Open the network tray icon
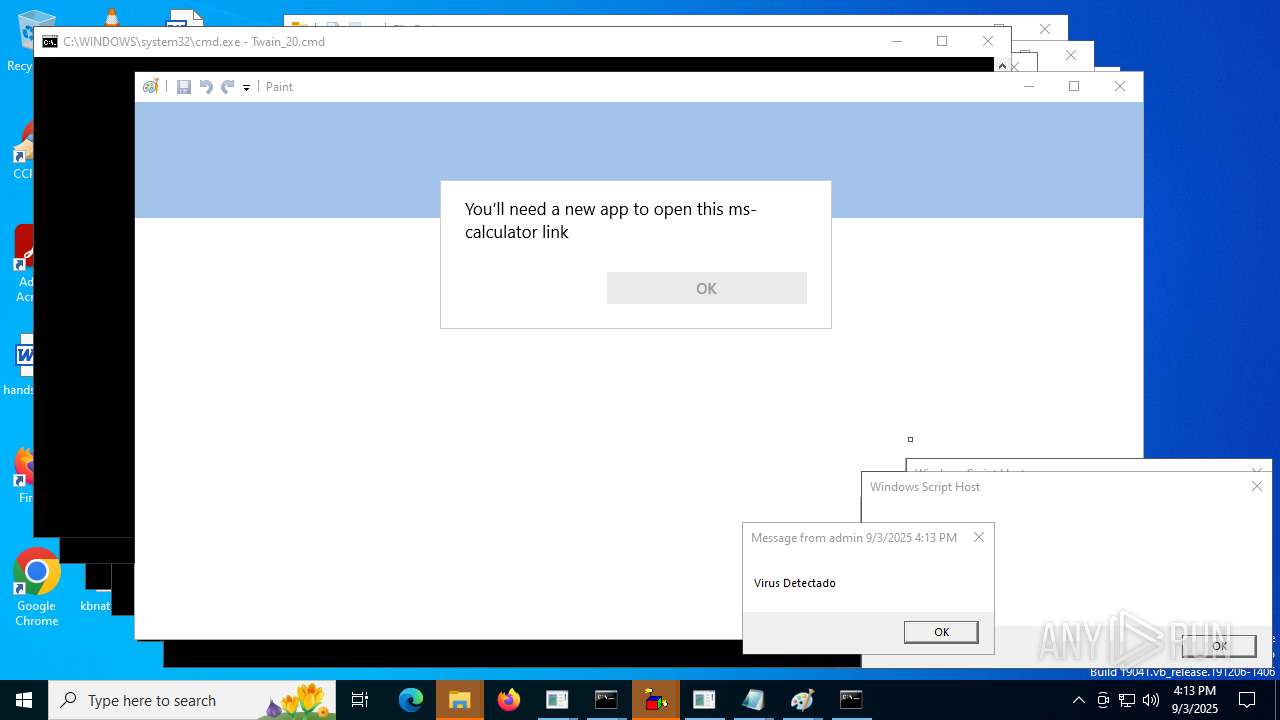Screen dimensions: 1280x720 coord(1127,700)
